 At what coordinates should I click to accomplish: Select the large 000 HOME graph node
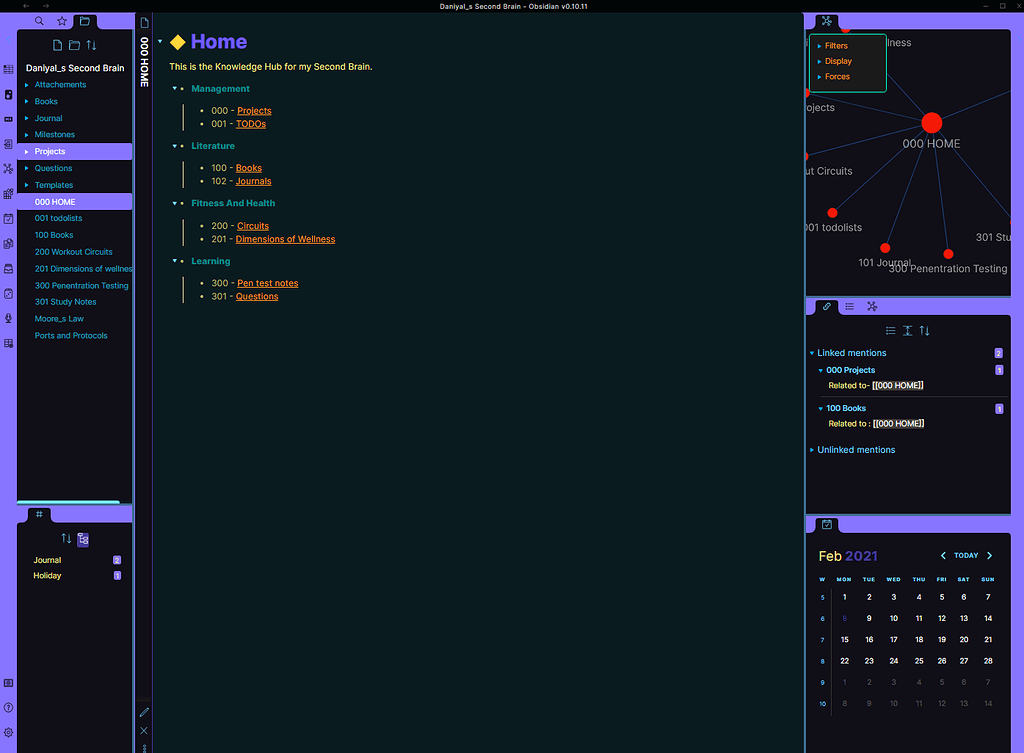932,123
